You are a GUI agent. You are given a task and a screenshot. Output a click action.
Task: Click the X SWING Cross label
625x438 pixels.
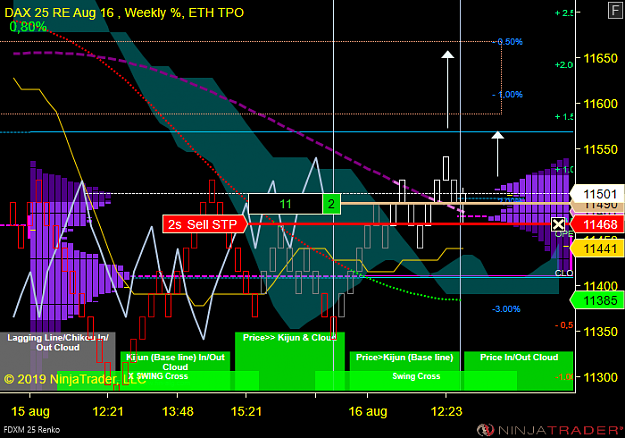pyautogui.click(x=158, y=376)
